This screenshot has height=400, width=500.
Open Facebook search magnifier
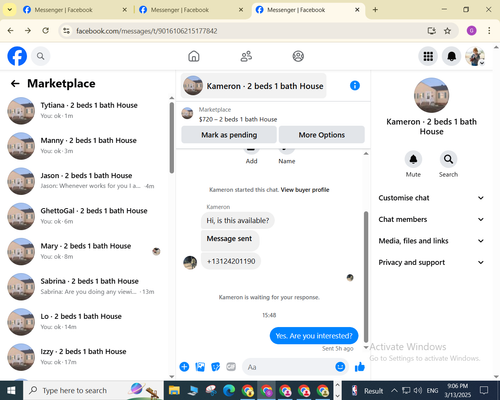41,56
